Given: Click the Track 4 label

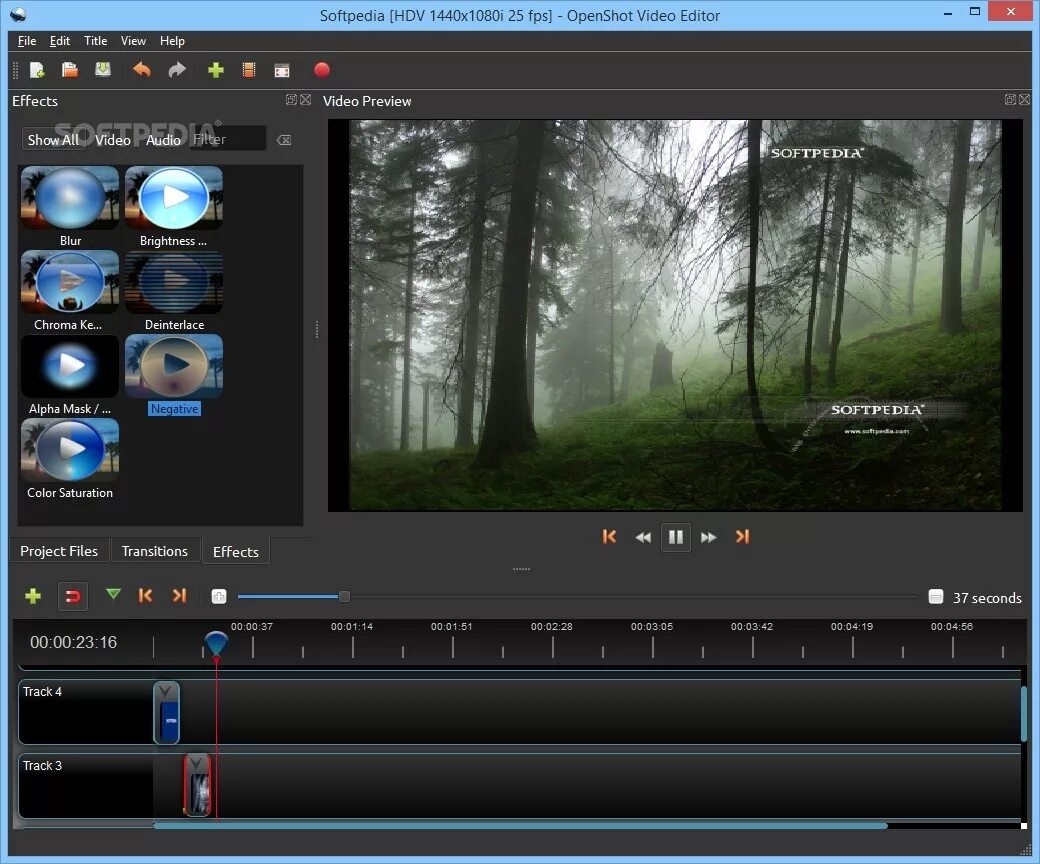Looking at the screenshot, I should (42, 692).
